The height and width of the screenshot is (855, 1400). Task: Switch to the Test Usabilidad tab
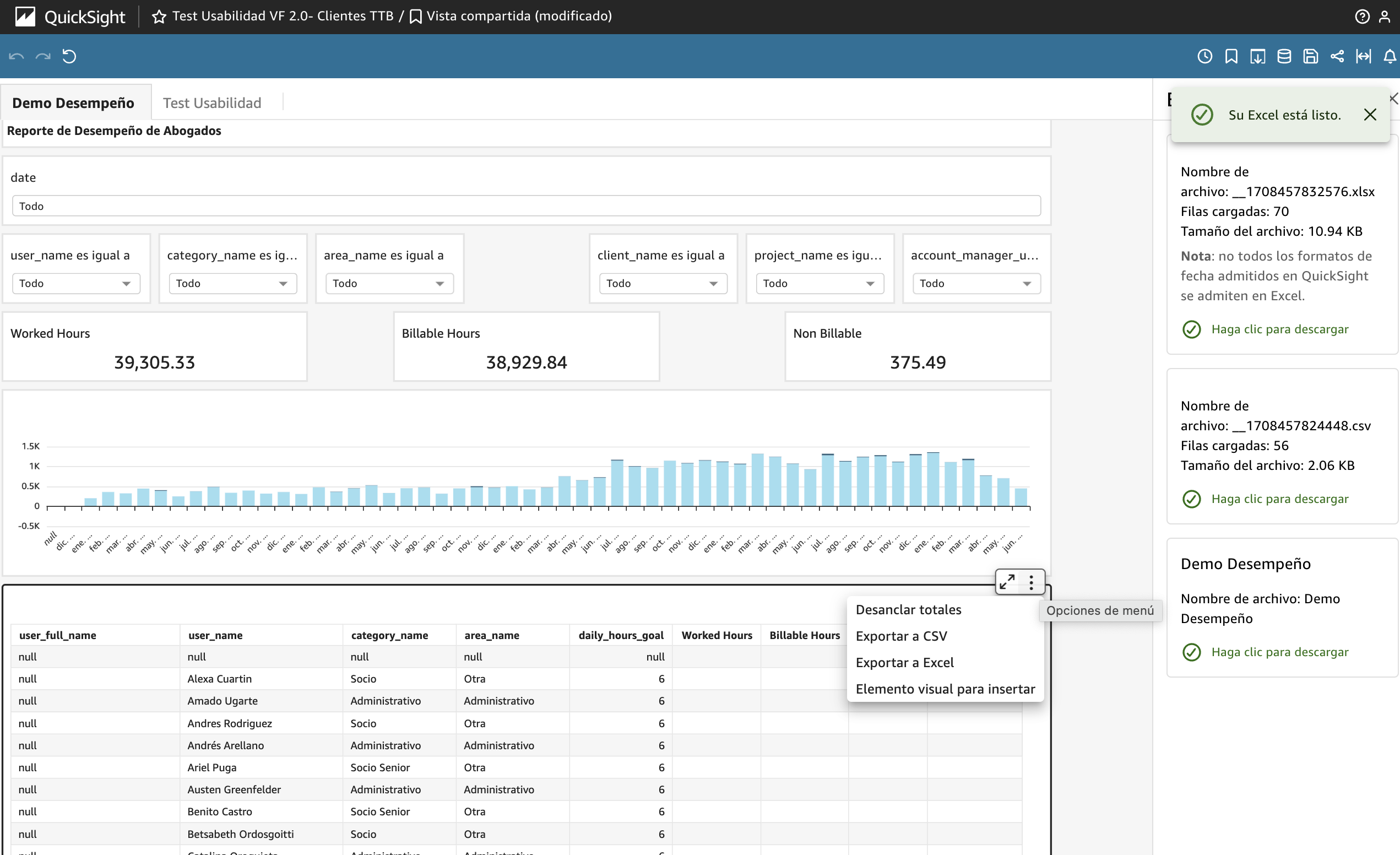click(x=212, y=103)
